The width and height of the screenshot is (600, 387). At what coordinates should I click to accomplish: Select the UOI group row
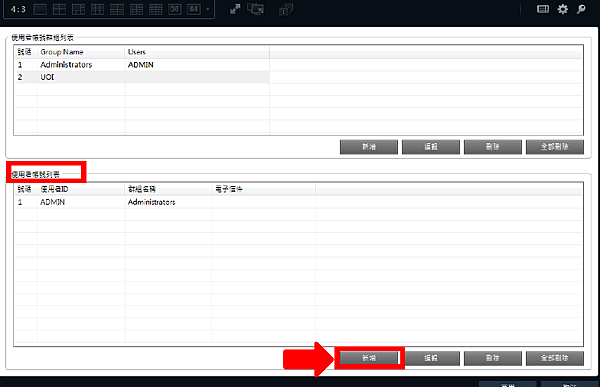142,77
